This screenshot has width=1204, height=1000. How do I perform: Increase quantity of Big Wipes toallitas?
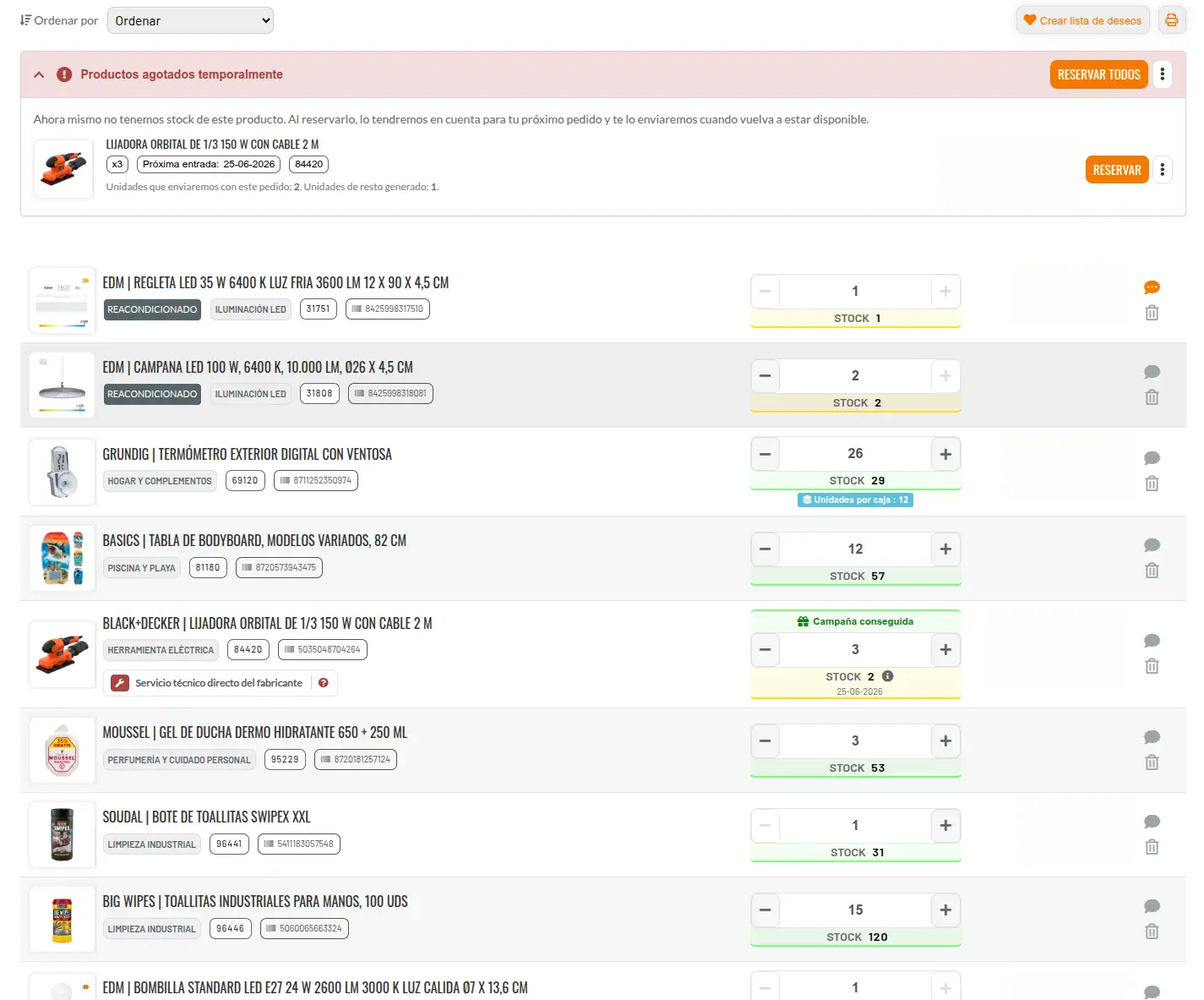pyautogui.click(x=945, y=910)
